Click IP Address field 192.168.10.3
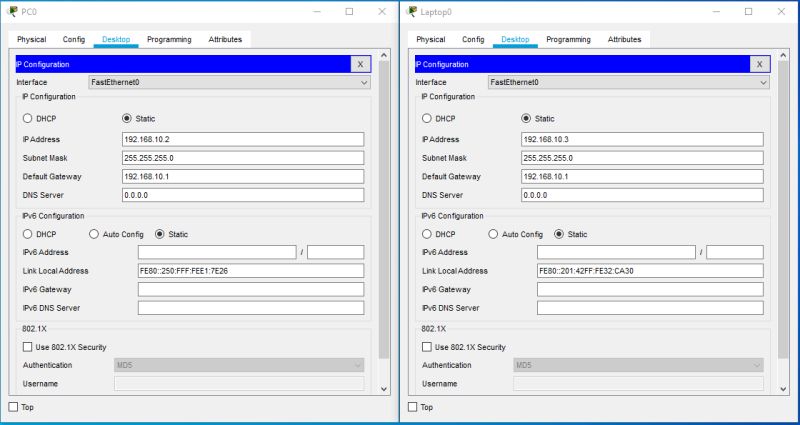The image size is (800, 425). pos(642,139)
